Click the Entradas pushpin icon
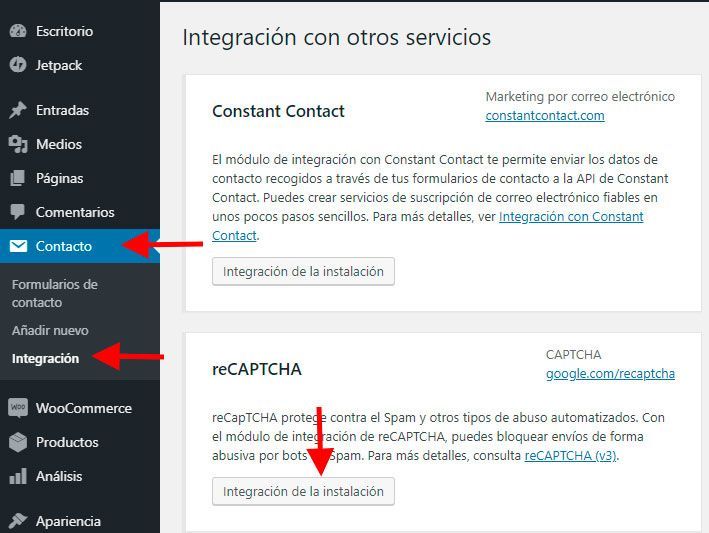 coord(18,110)
